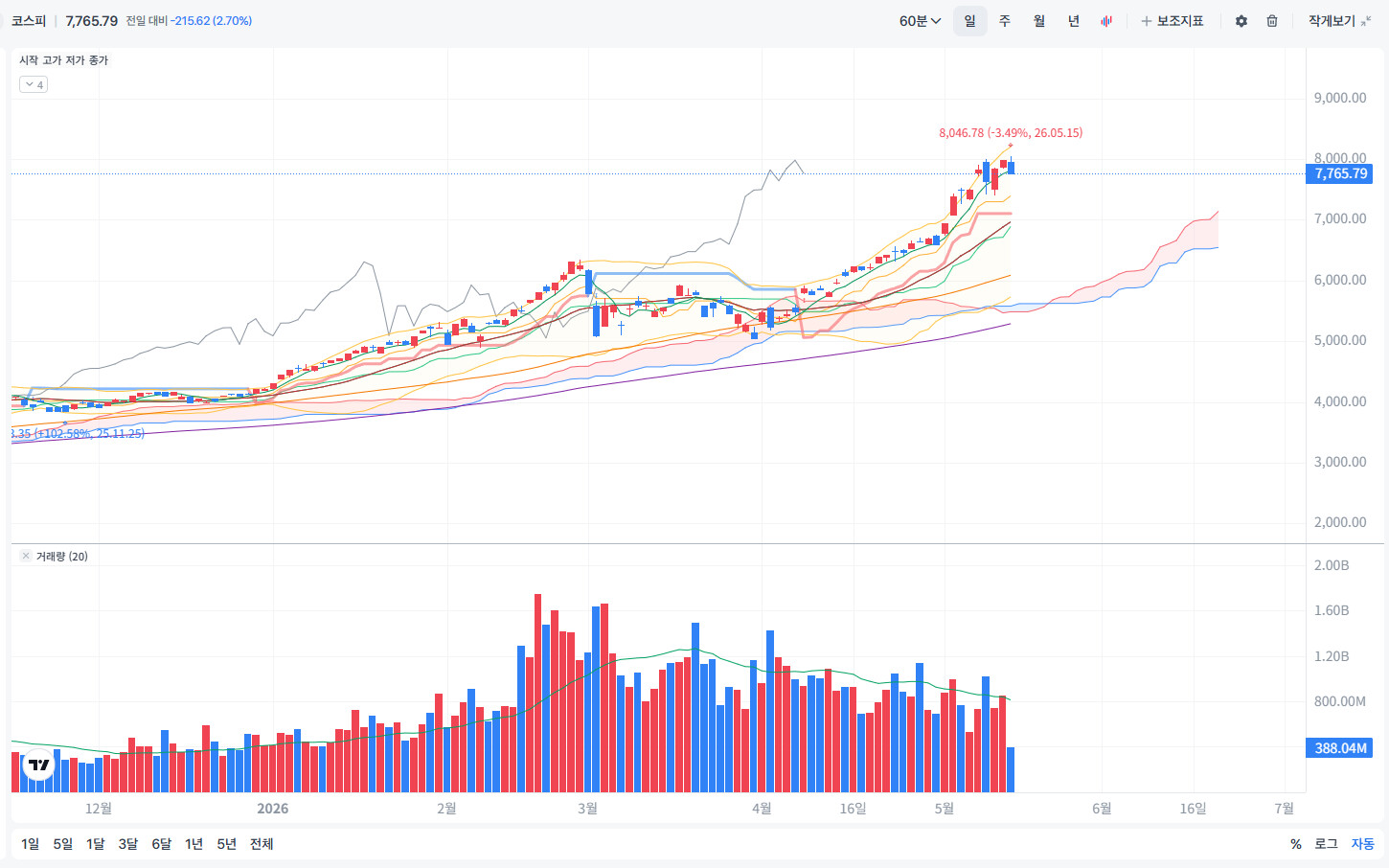Click the 5,000.00 price axis label
The image size is (1389, 868).
click(1340, 340)
